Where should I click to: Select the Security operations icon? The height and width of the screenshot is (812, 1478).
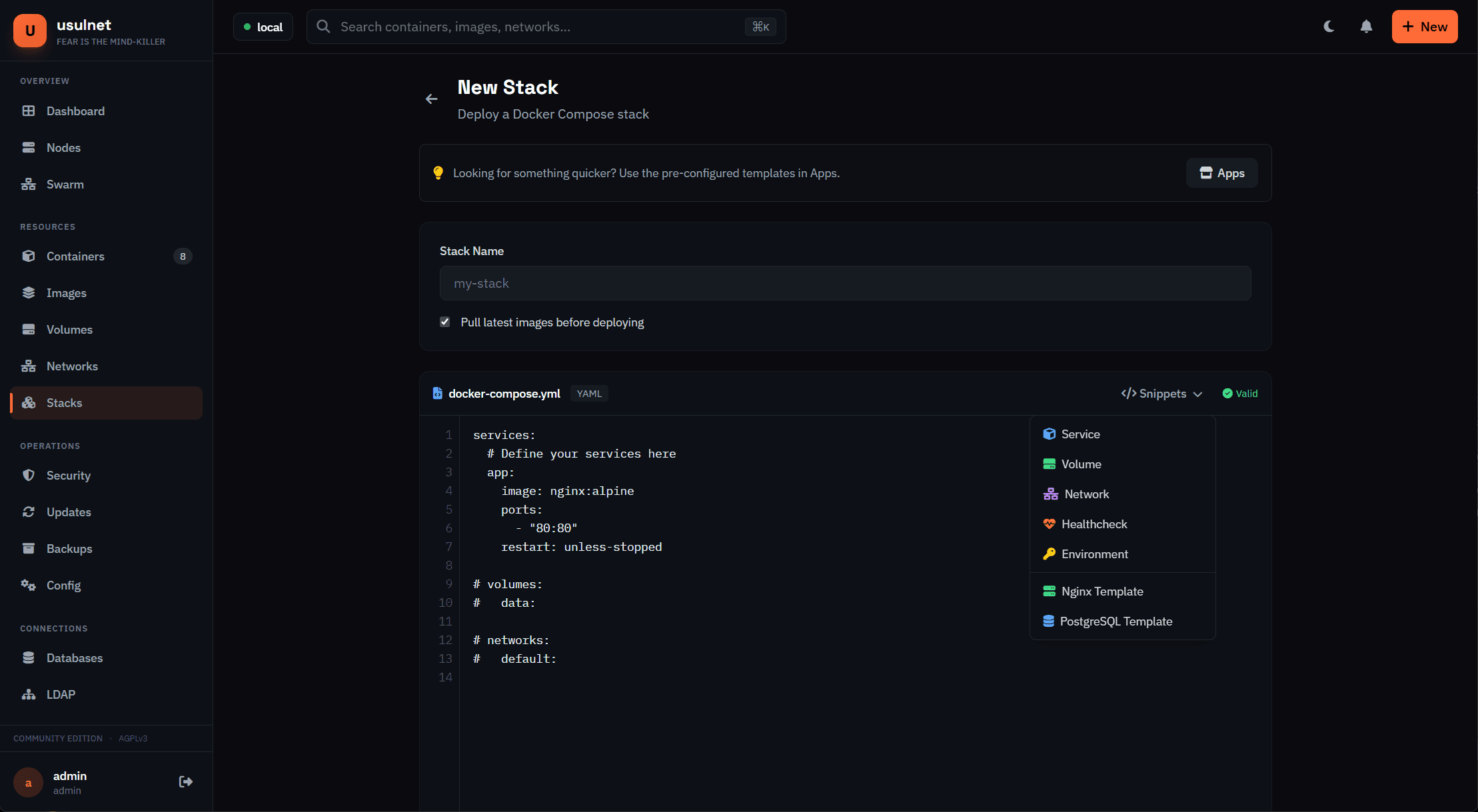[29, 475]
